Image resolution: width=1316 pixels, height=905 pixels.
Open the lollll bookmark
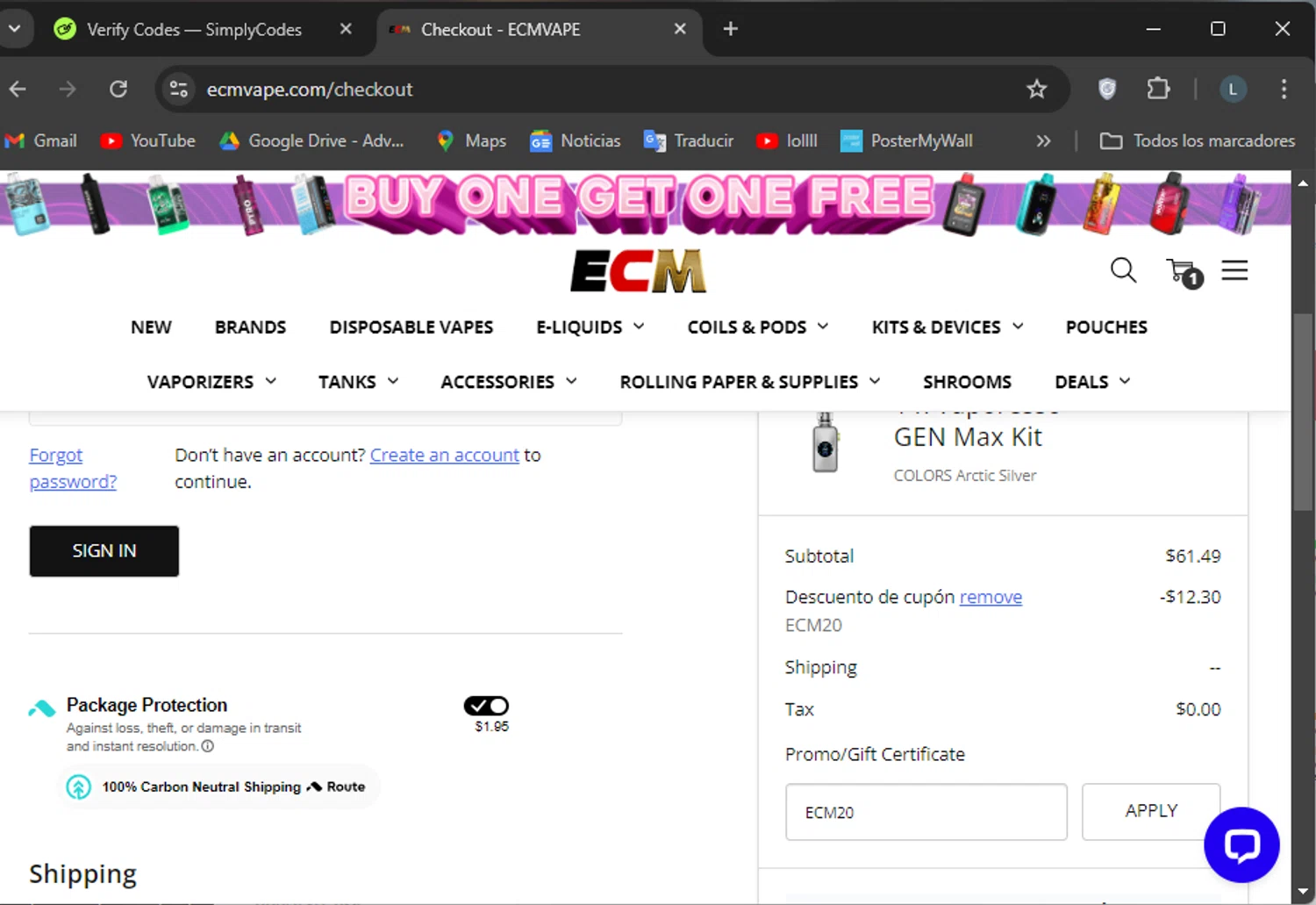pos(787,140)
